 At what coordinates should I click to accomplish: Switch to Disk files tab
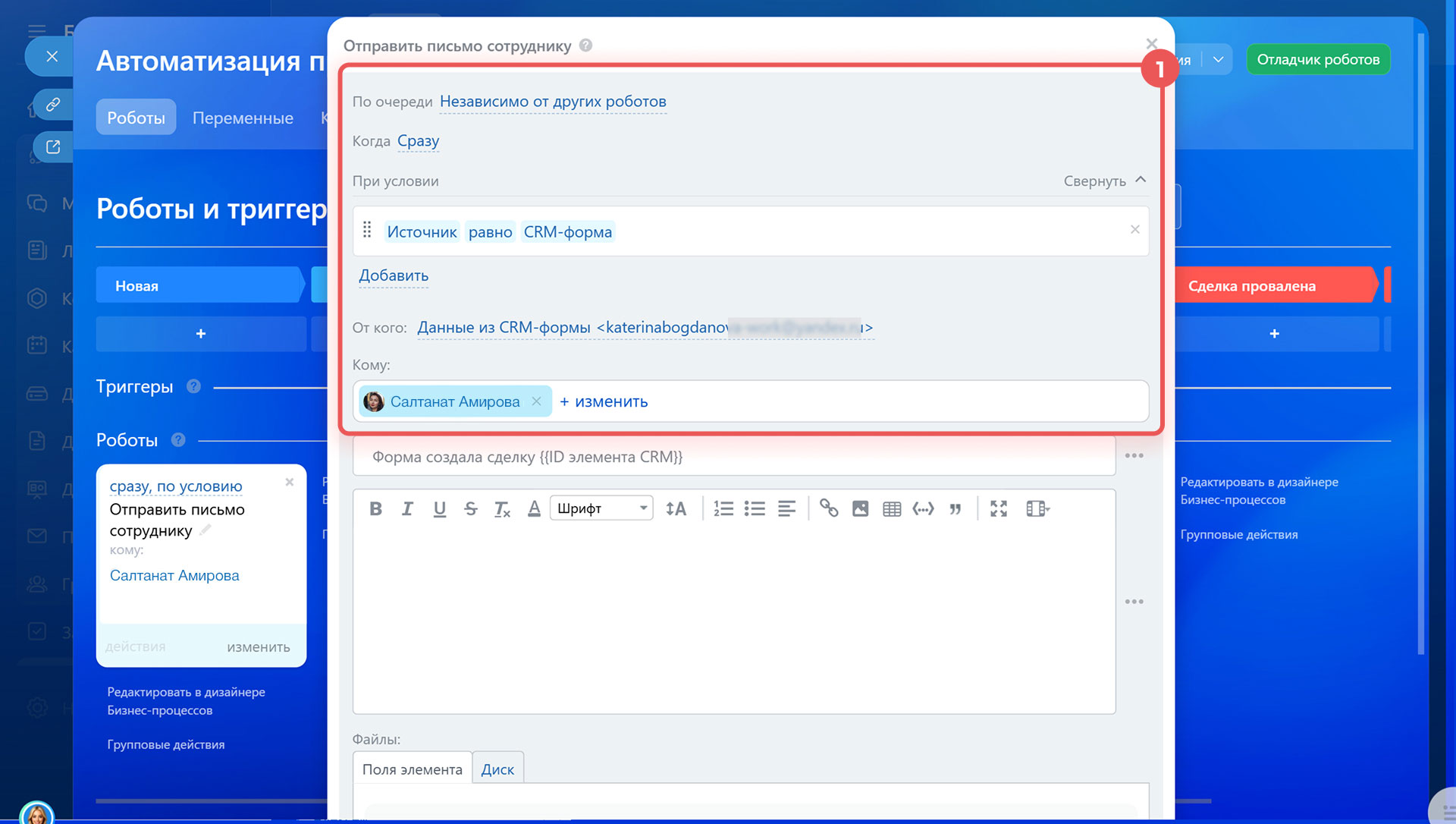click(x=497, y=769)
